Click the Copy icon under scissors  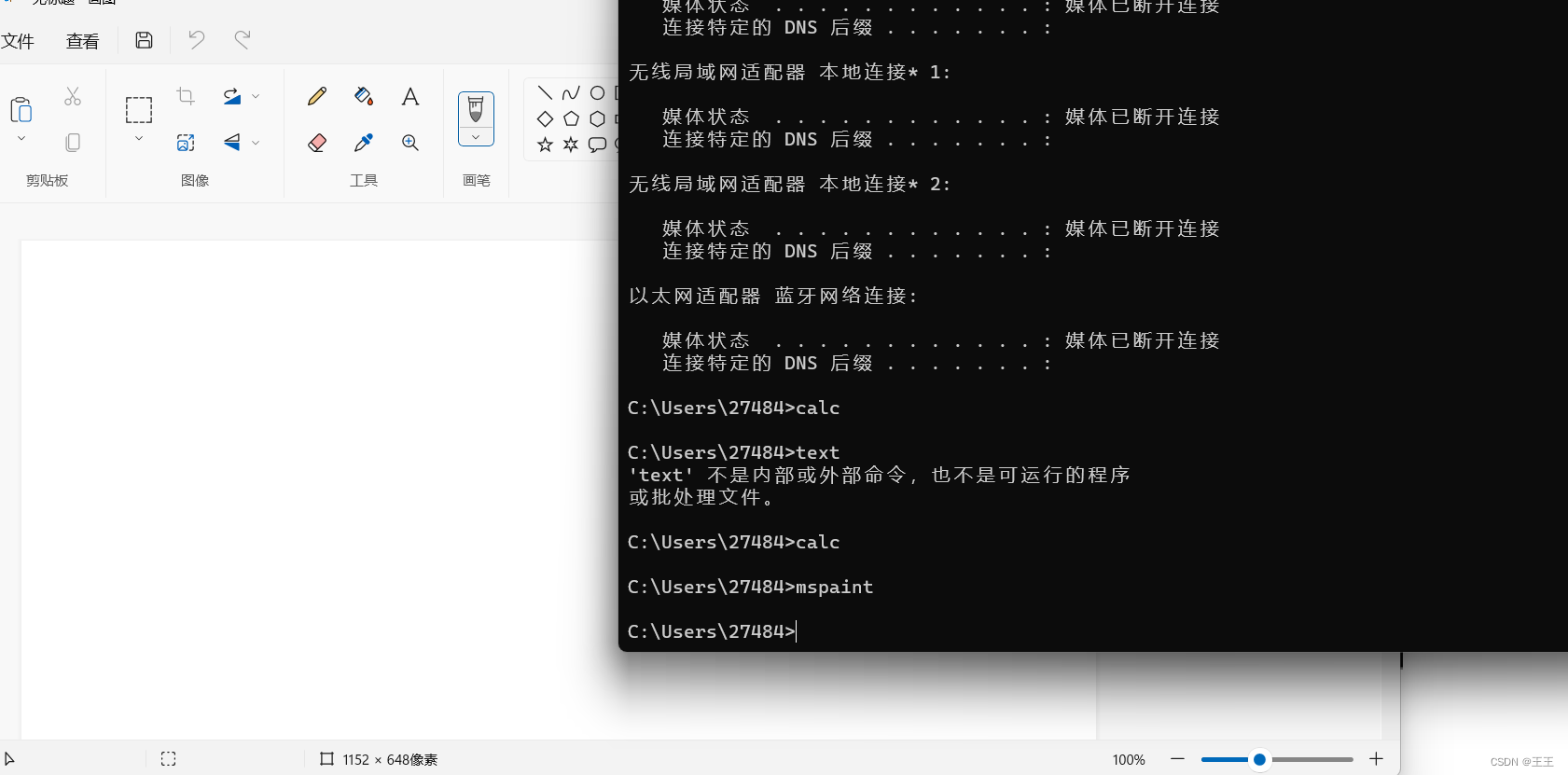tap(73, 142)
